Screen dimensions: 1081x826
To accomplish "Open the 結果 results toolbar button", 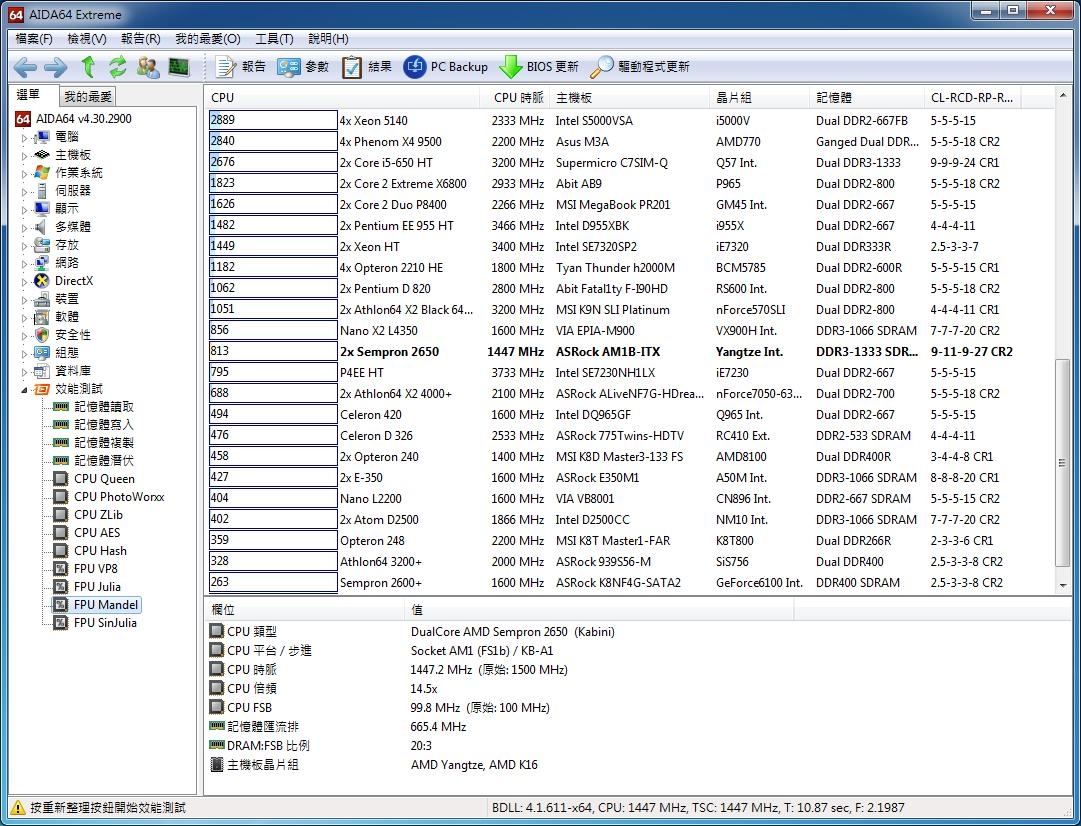I will (x=367, y=67).
